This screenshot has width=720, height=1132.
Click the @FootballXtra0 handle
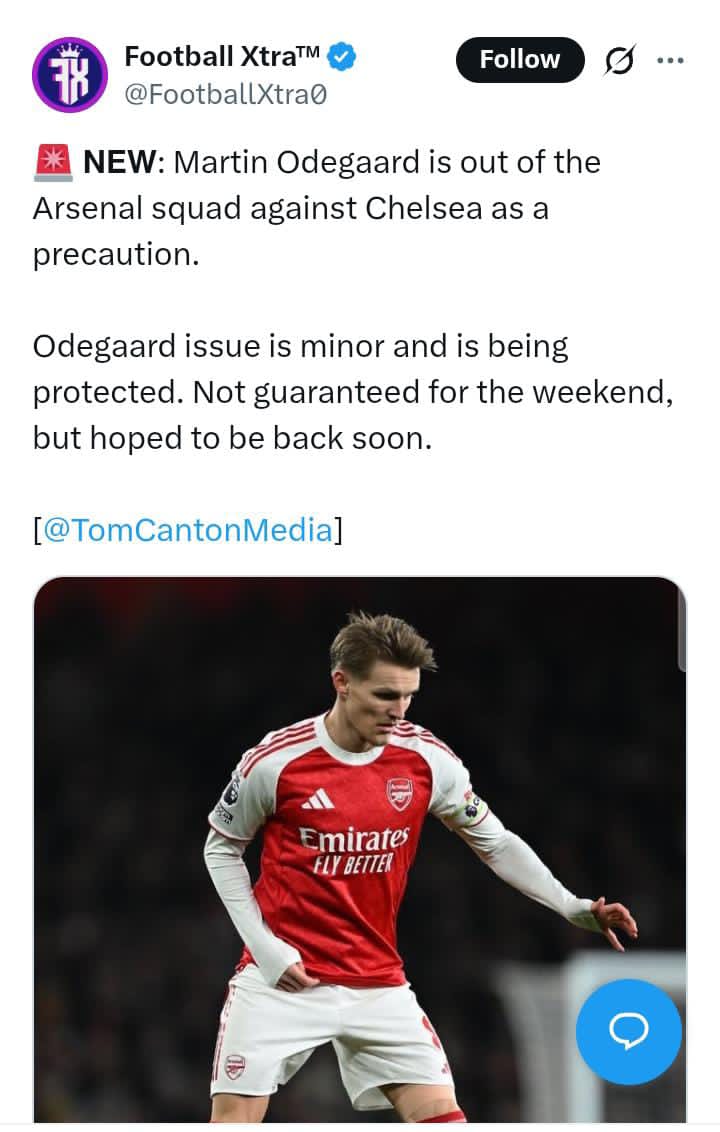(225, 95)
